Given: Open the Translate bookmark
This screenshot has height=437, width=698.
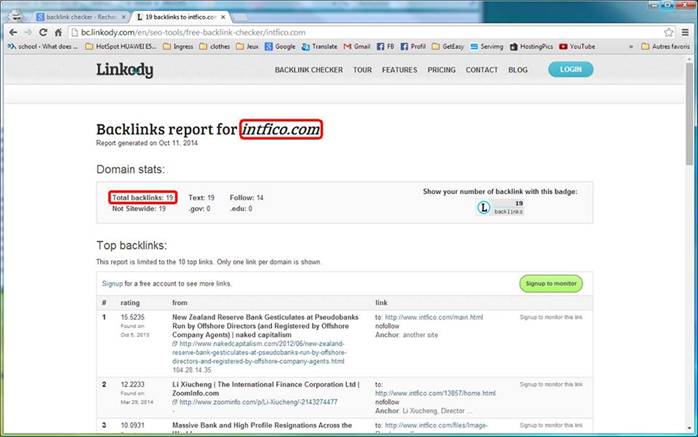Looking at the screenshot, I should click(320, 46).
